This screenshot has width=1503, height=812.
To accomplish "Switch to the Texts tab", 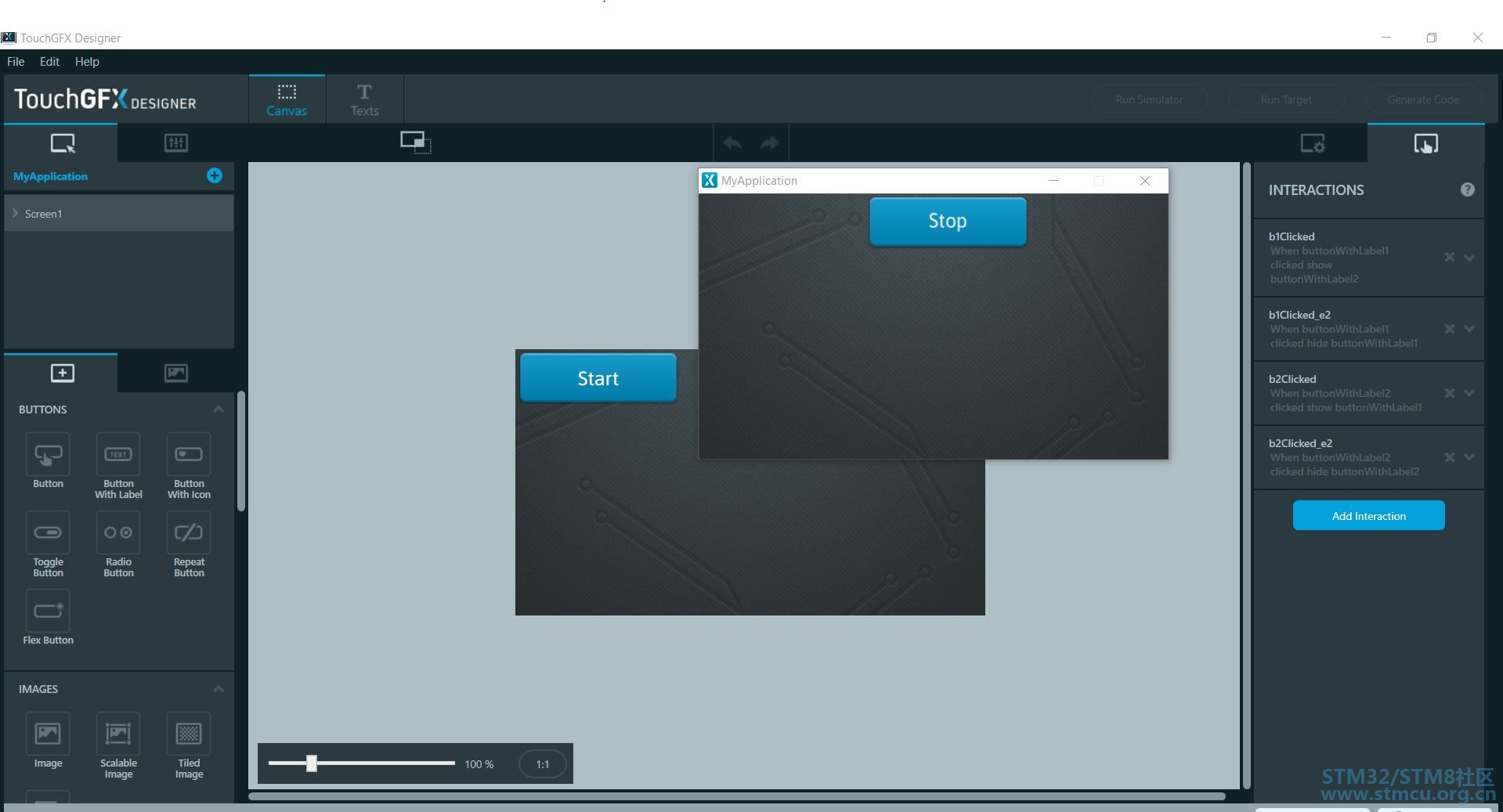I will coord(364,99).
